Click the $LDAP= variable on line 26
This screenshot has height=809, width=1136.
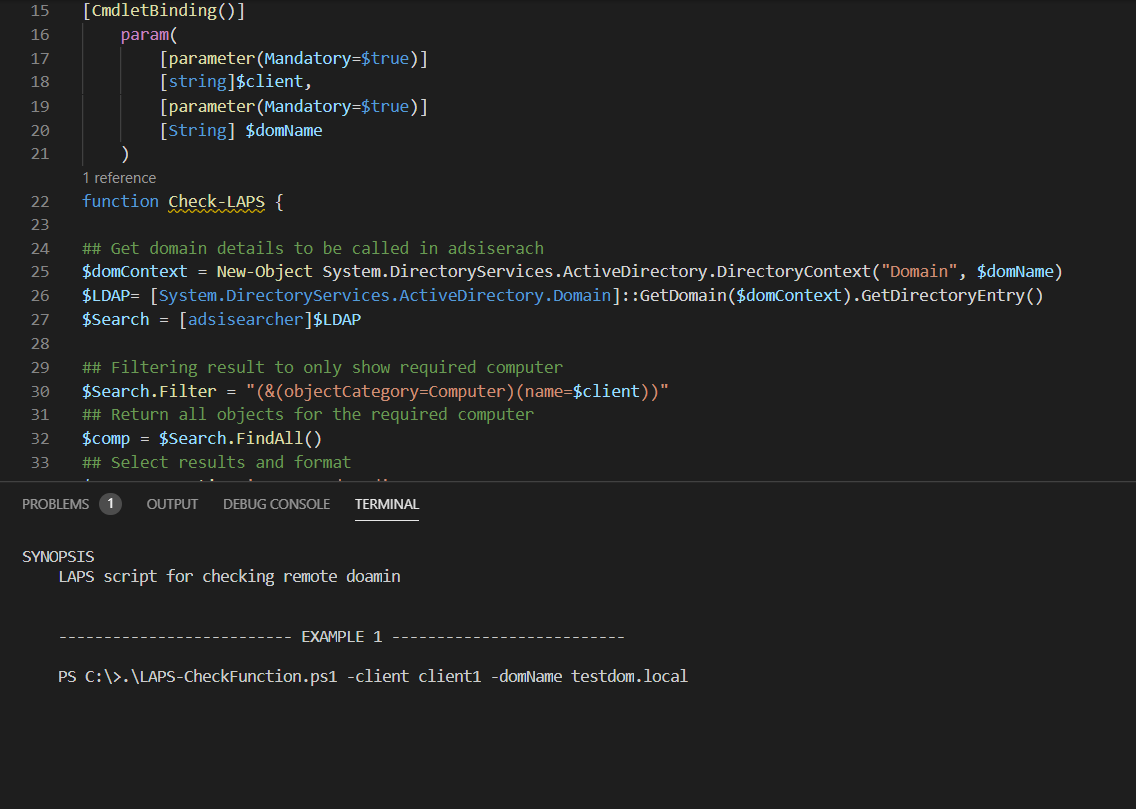pyautogui.click(x=110, y=295)
